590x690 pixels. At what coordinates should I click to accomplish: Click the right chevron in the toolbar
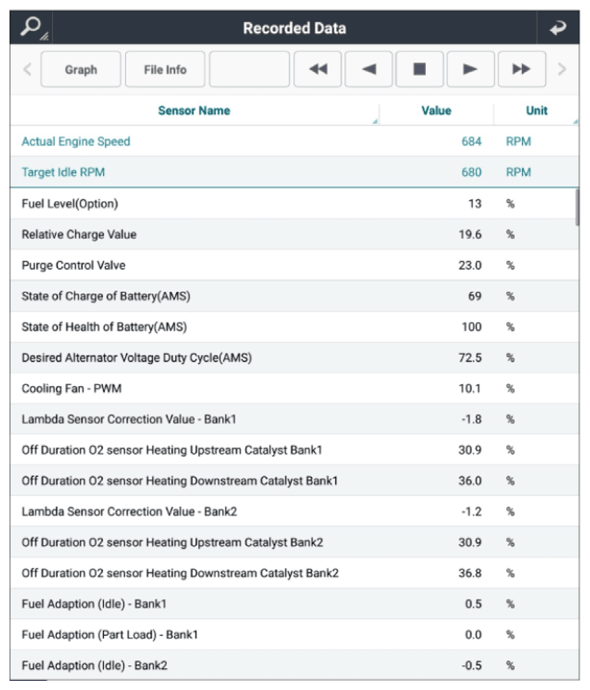click(562, 69)
